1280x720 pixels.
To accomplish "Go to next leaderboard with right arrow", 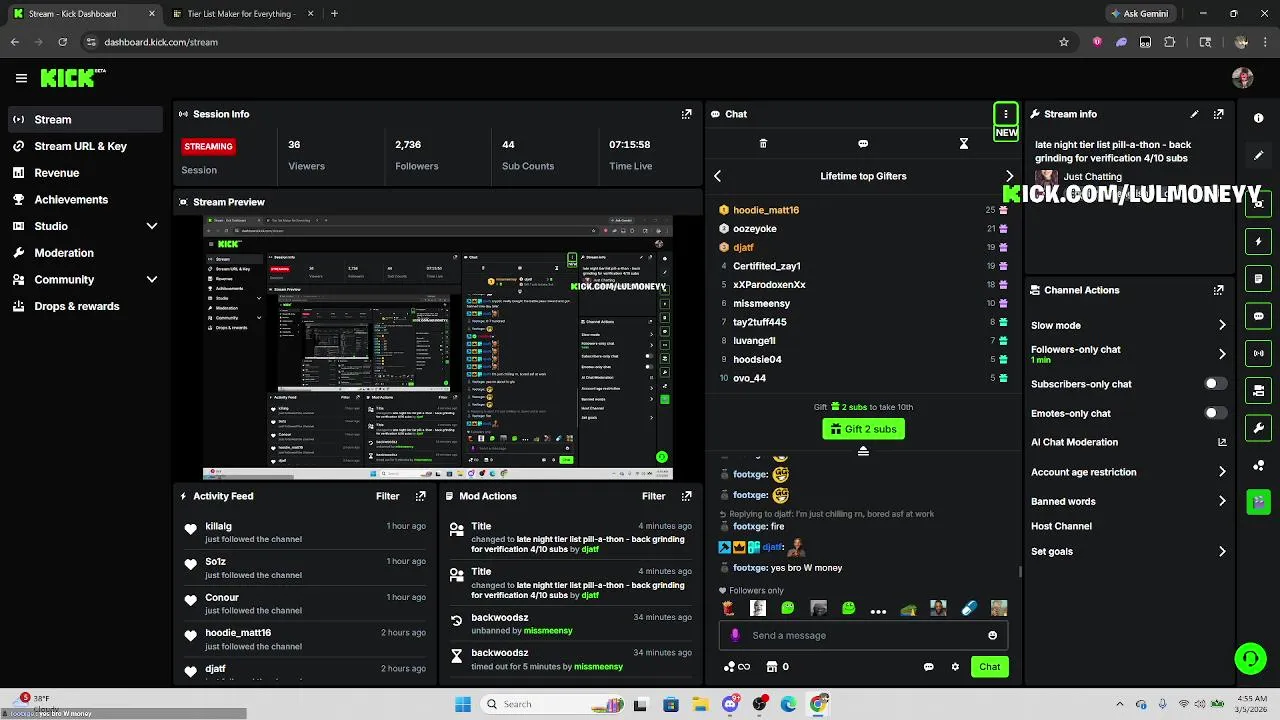I will (1009, 176).
